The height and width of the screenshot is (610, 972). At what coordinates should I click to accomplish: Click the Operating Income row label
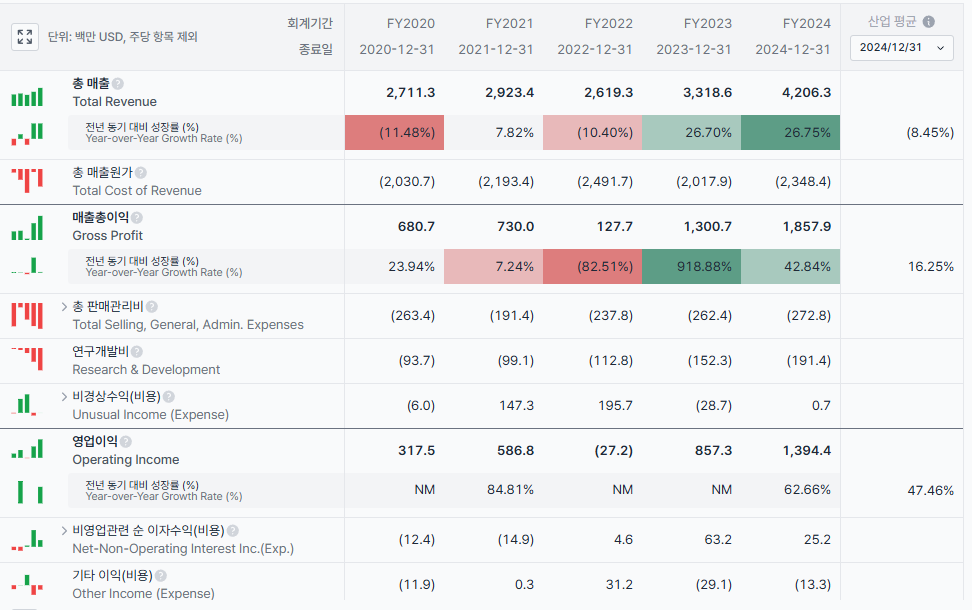125,459
